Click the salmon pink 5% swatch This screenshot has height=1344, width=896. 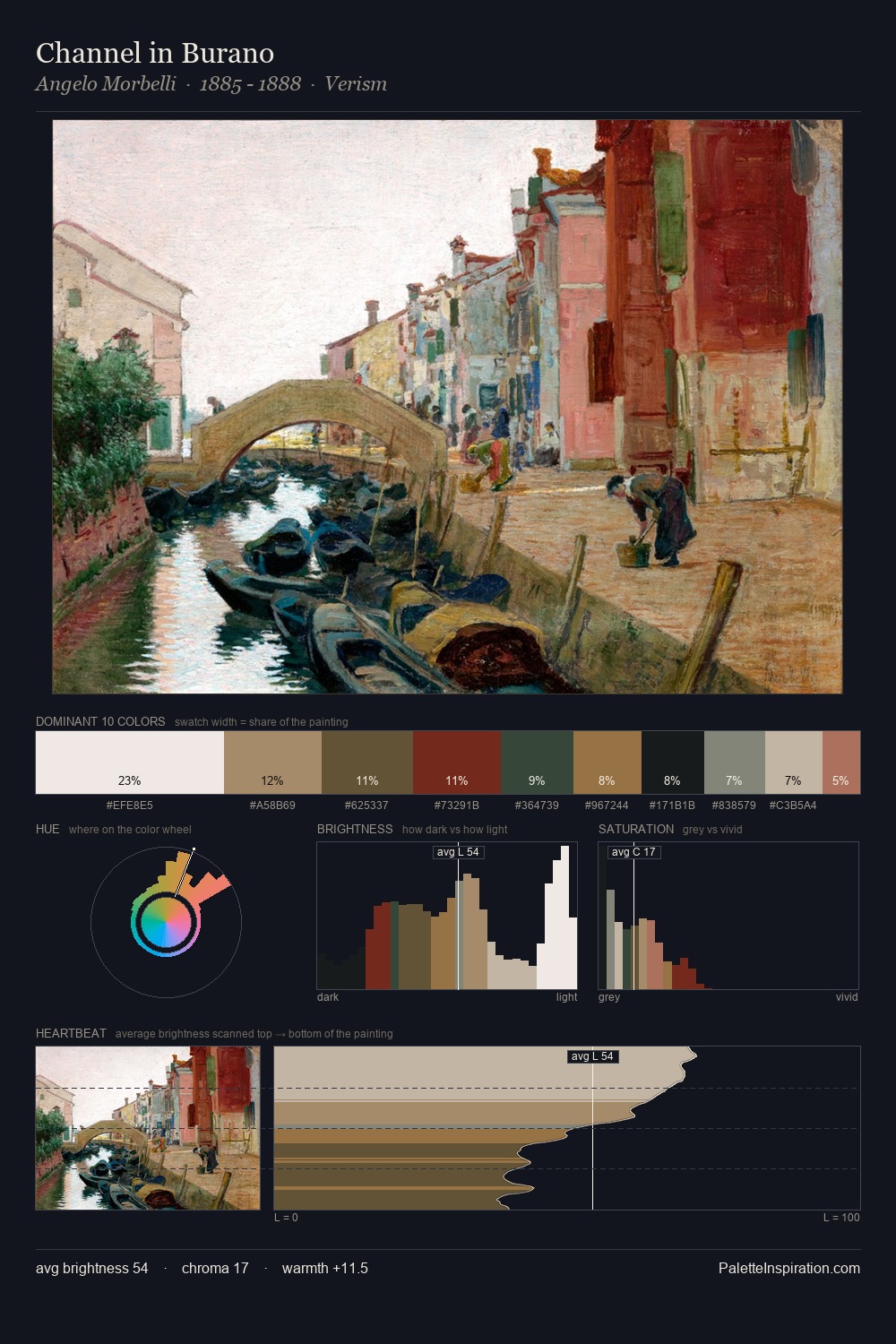pos(841,762)
